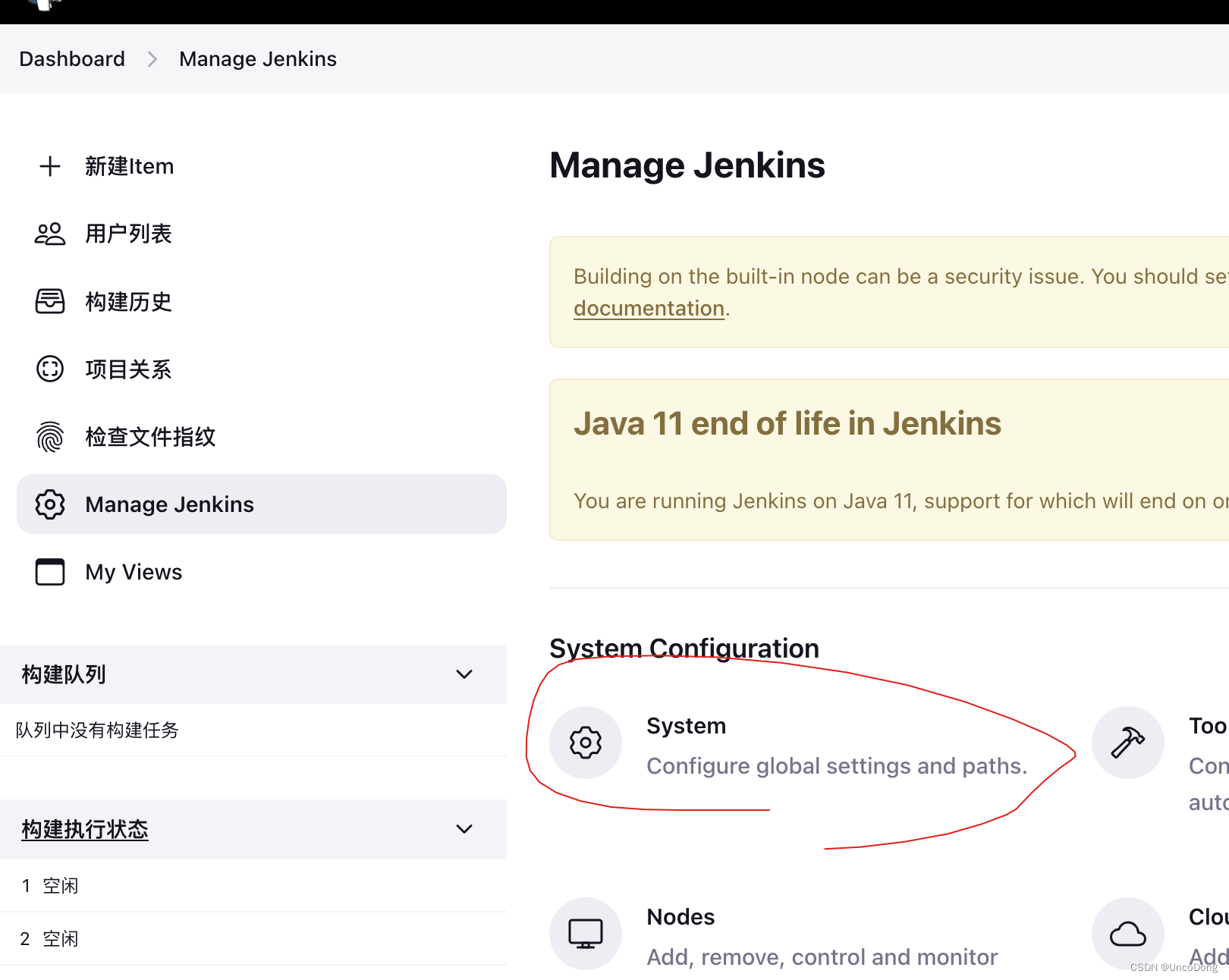Click 队列中没有构建任务 text
Image resolution: width=1229 pixels, height=980 pixels.
tap(97, 730)
